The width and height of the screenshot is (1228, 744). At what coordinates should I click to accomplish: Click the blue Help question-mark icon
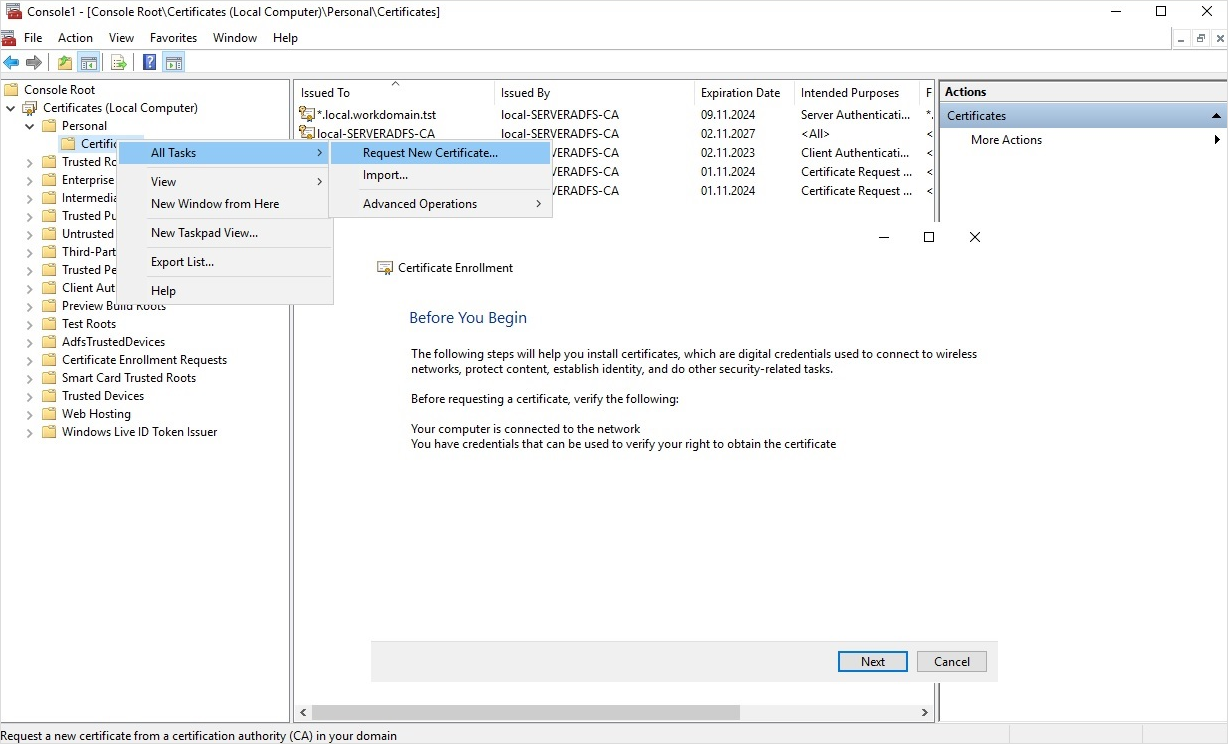tap(149, 62)
